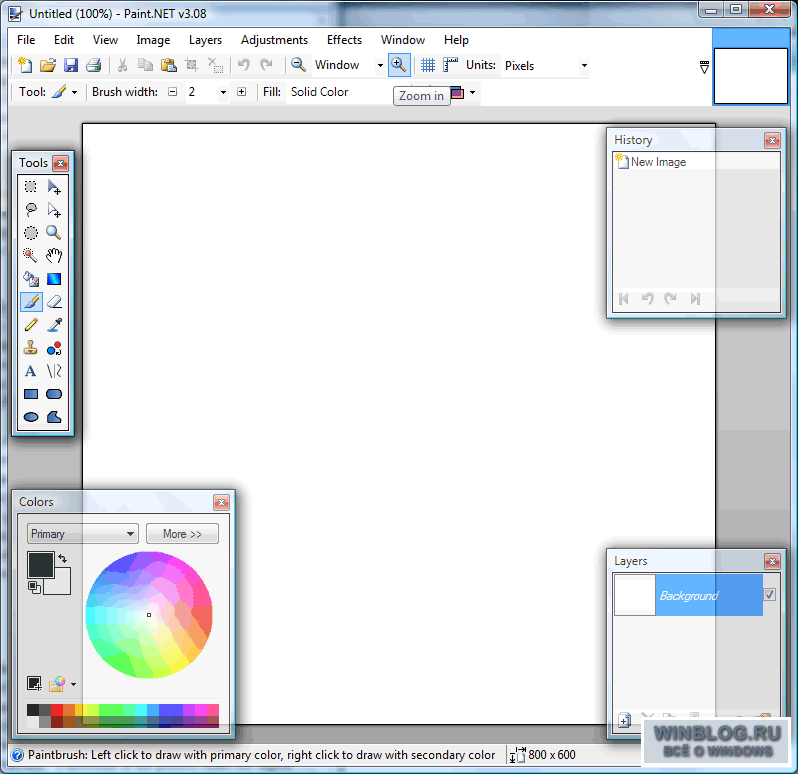This screenshot has width=798, height=774.
Task: Click the primary color swatch
Action: 40,565
